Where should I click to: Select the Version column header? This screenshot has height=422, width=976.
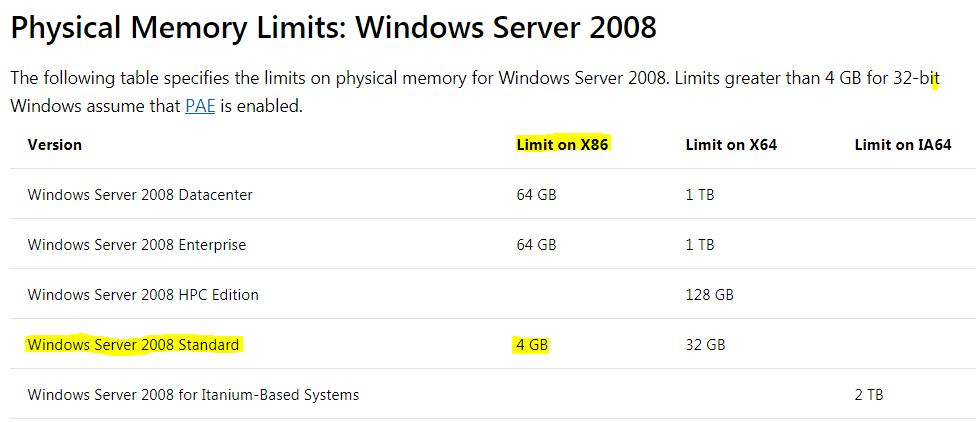(x=55, y=144)
